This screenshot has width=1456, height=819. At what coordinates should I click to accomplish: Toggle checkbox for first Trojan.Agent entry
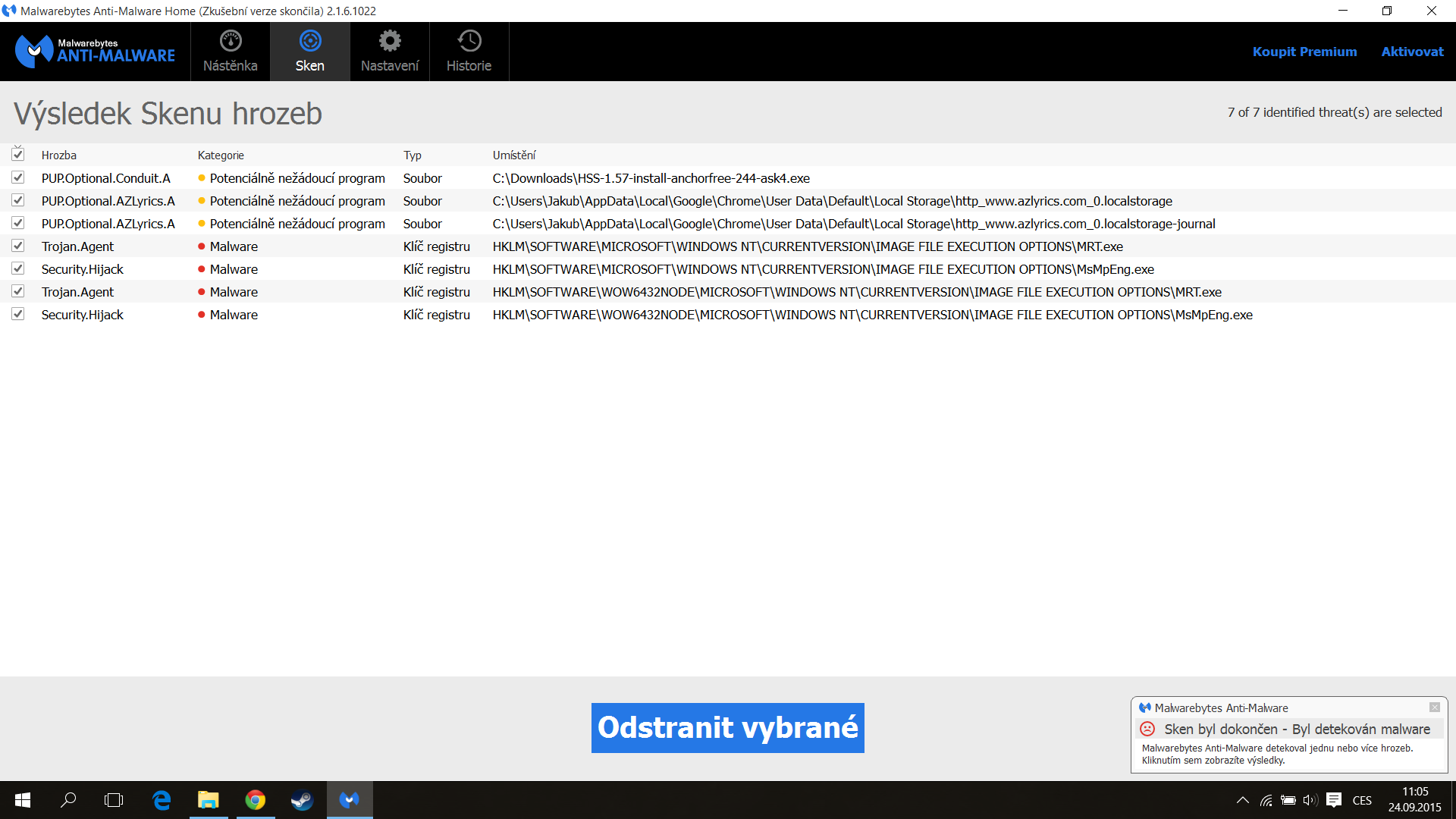[x=18, y=246]
